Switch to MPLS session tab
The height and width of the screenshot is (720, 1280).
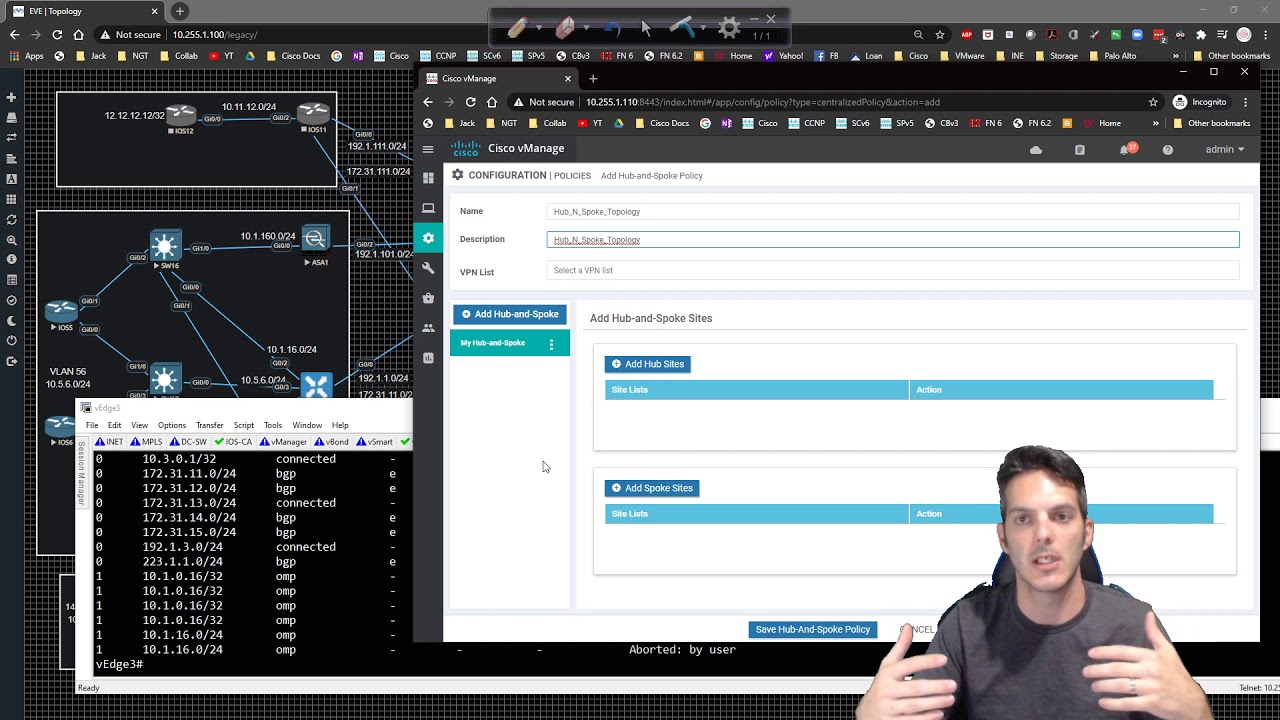146,442
